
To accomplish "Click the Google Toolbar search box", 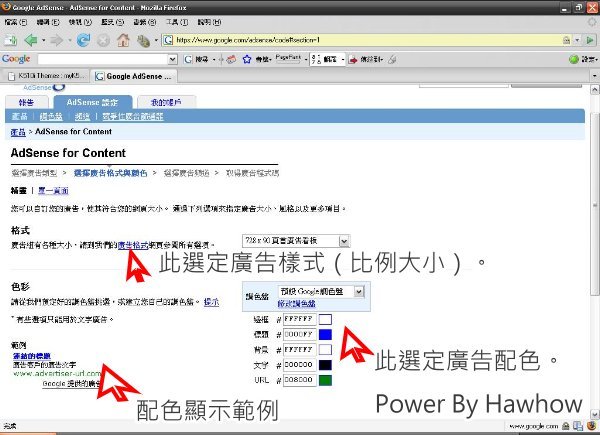I will pos(103,59).
